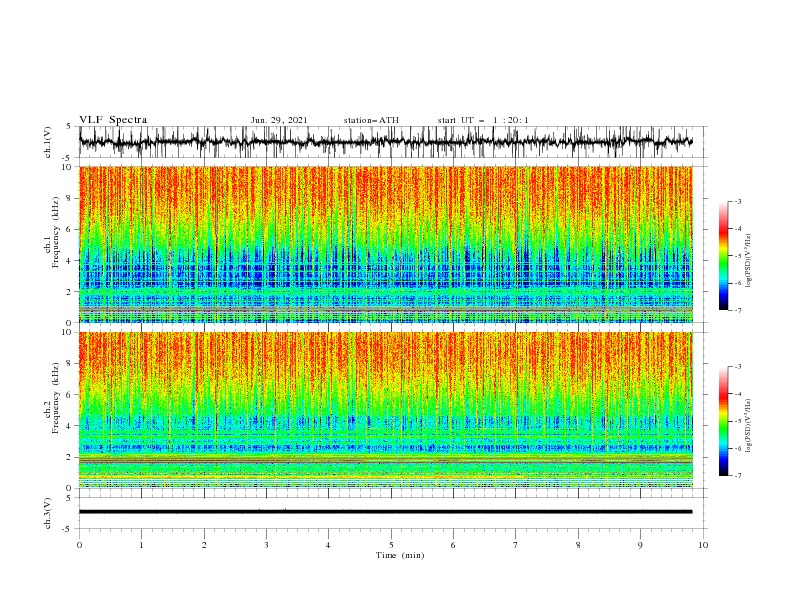Click the ch.1 colorbar legend
Viewport: 792px width, 612px height.
click(723, 256)
